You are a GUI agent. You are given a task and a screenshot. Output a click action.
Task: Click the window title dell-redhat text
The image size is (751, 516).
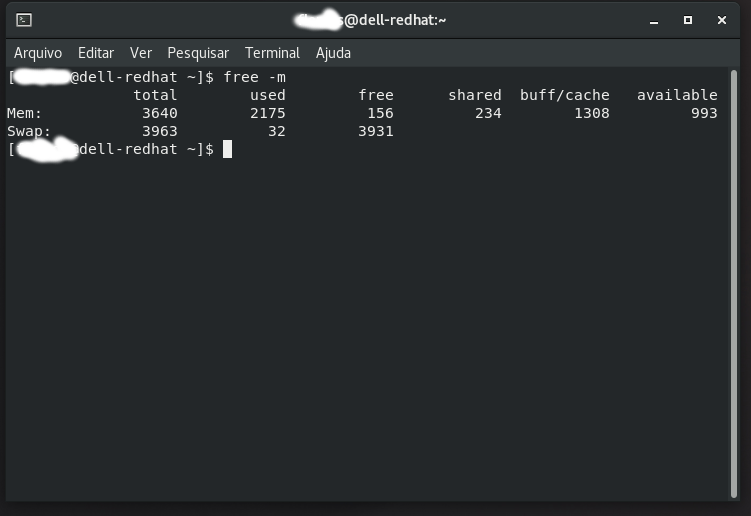(395, 20)
